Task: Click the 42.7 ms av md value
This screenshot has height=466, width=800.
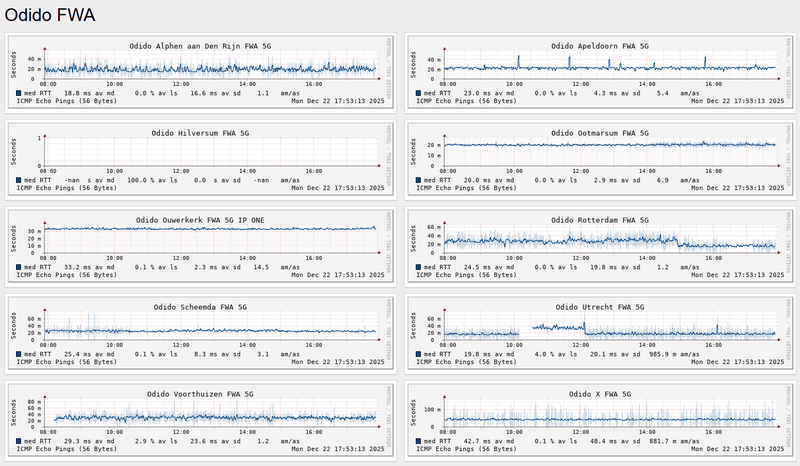Action: click(489, 441)
